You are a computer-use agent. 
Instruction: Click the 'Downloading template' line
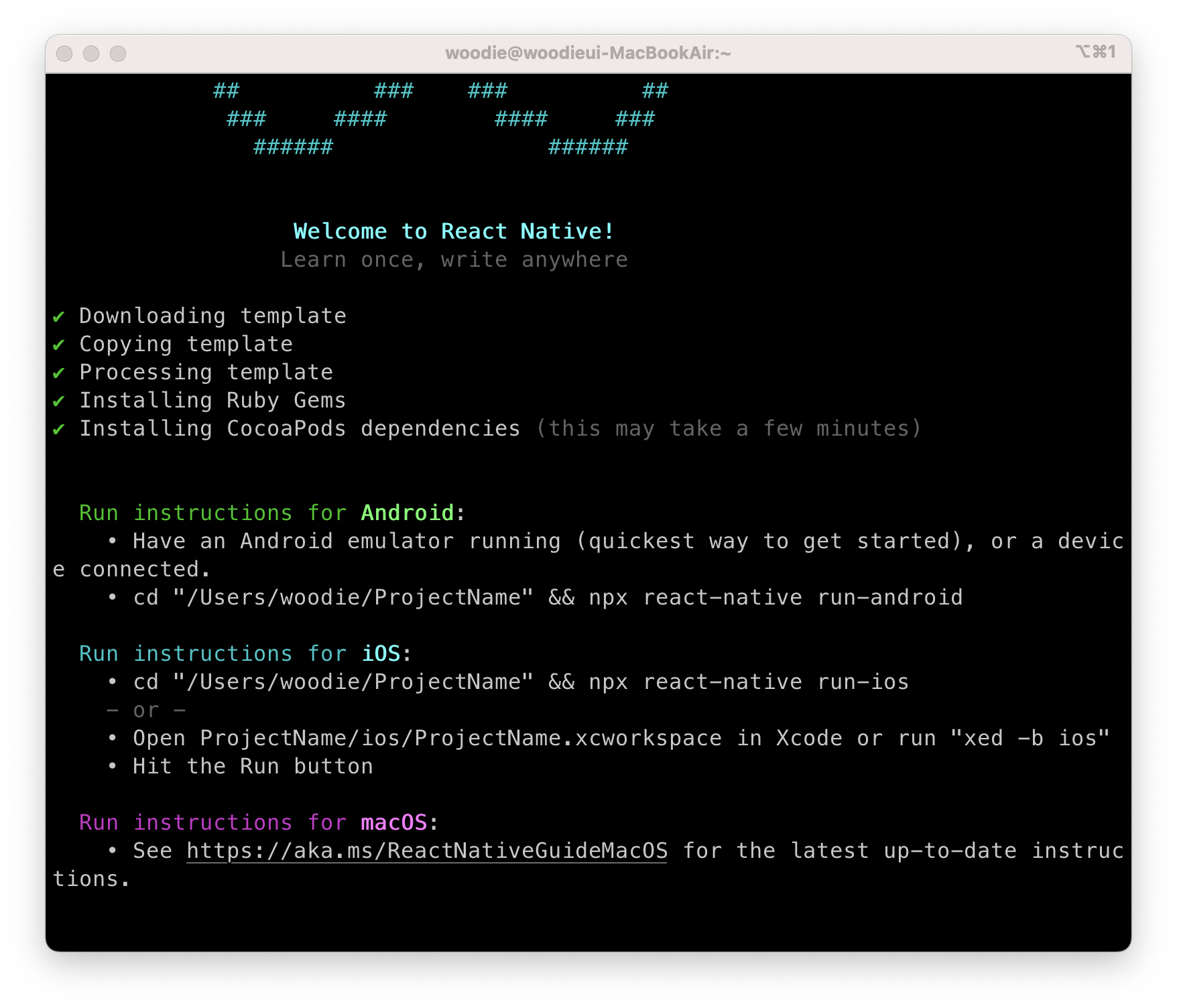point(212,316)
